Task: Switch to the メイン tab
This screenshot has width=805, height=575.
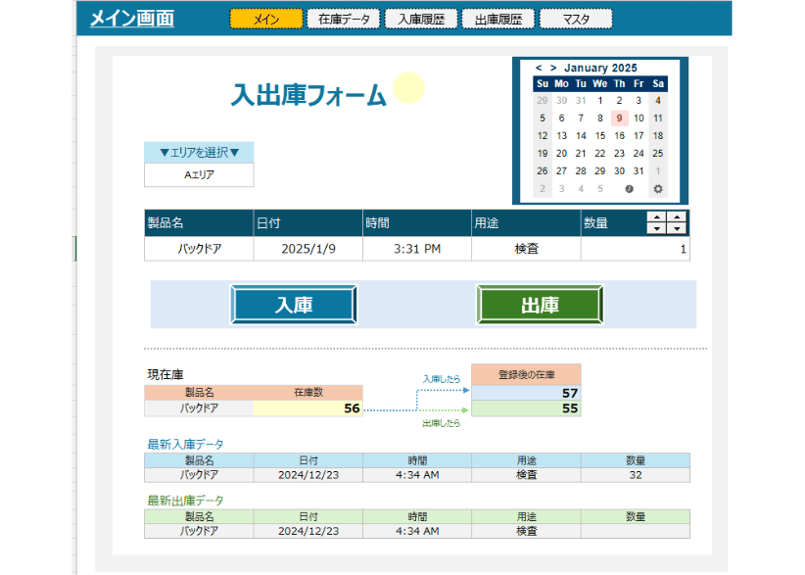Action: pyautogui.click(x=266, y=20)
